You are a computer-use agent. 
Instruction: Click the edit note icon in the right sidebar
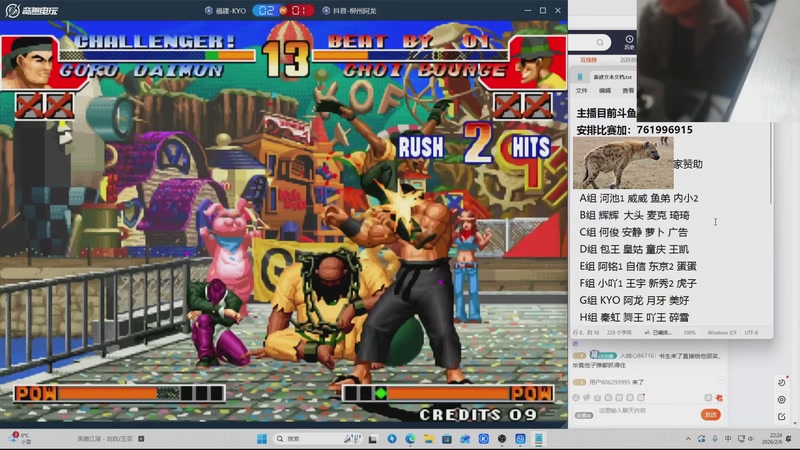point(782,417)
